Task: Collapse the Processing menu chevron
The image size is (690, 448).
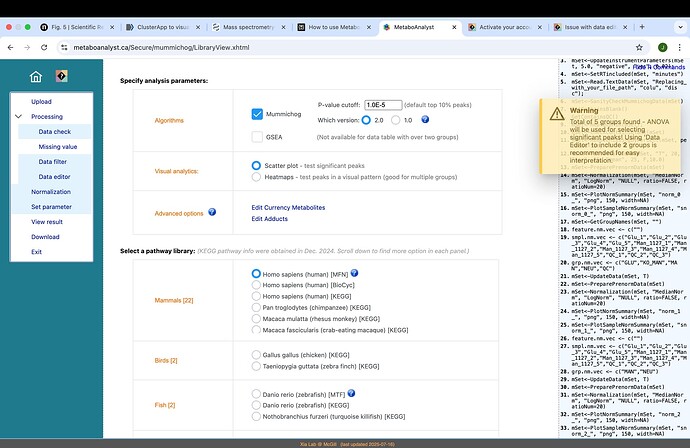Action: (x=18, y=117)
